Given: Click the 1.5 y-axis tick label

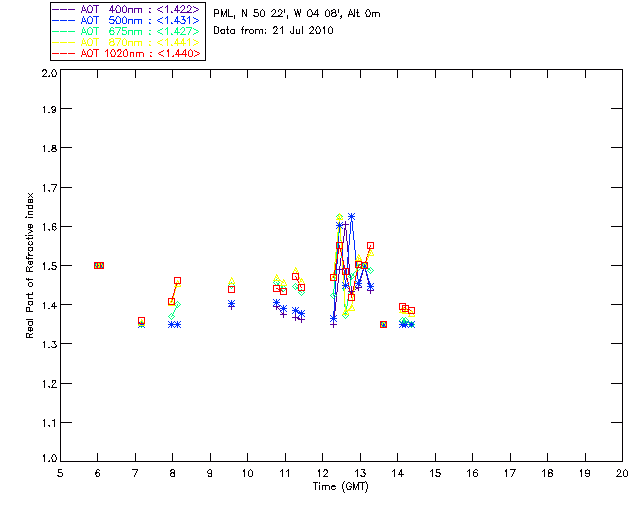Looking at the screenshot, I should point(49,266).
